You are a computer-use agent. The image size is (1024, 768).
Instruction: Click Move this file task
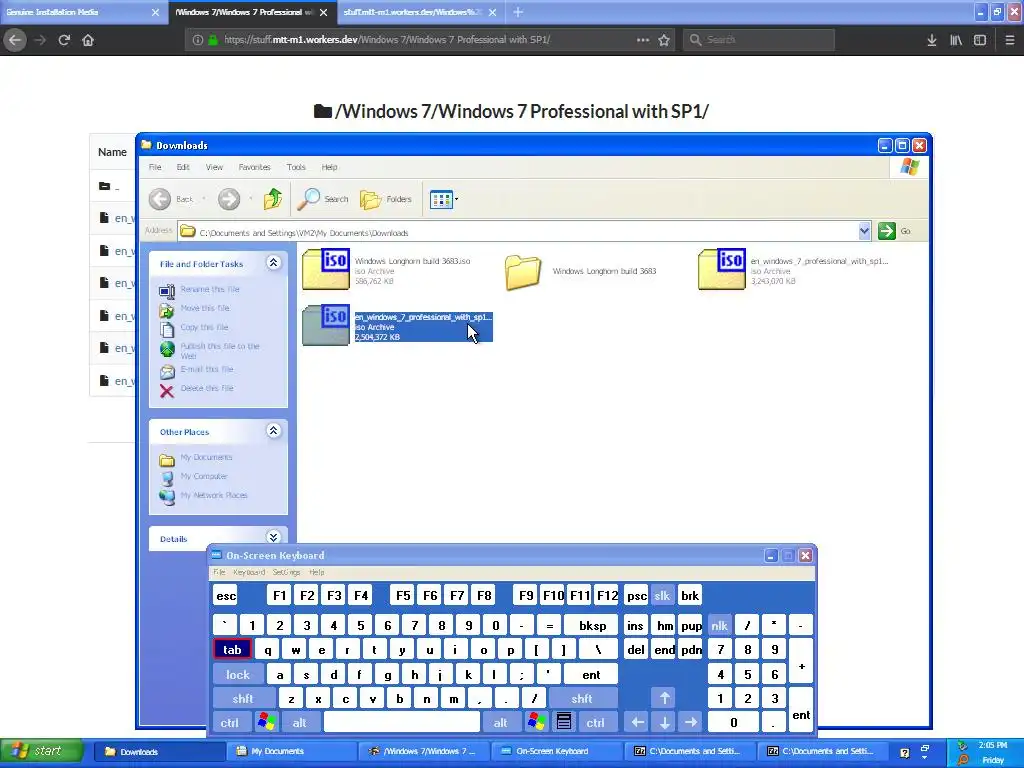tap(205, 308)
